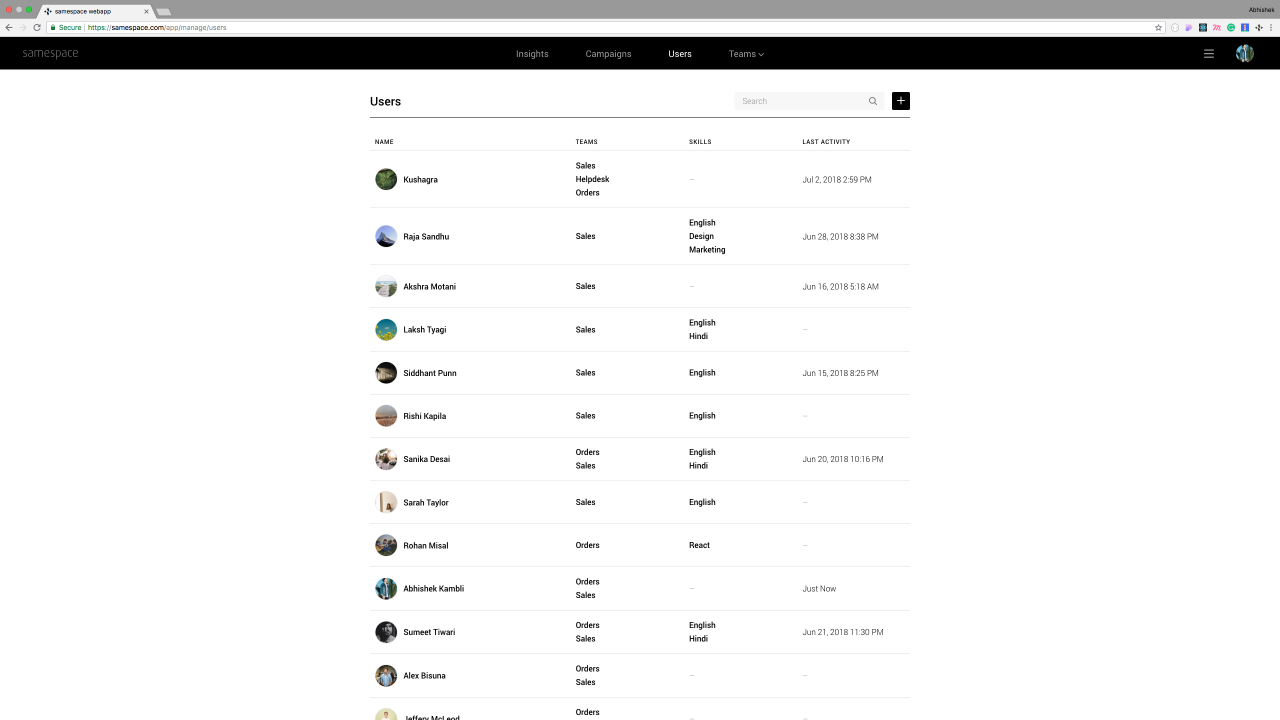Click the black plus add-user button
The width and height of the screenshot is (1280, 720).
[x=901, y=101]
